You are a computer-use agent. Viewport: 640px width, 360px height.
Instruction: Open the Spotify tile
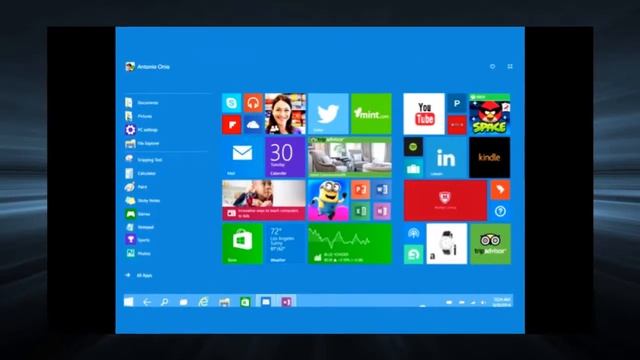[x=413, y=147]
